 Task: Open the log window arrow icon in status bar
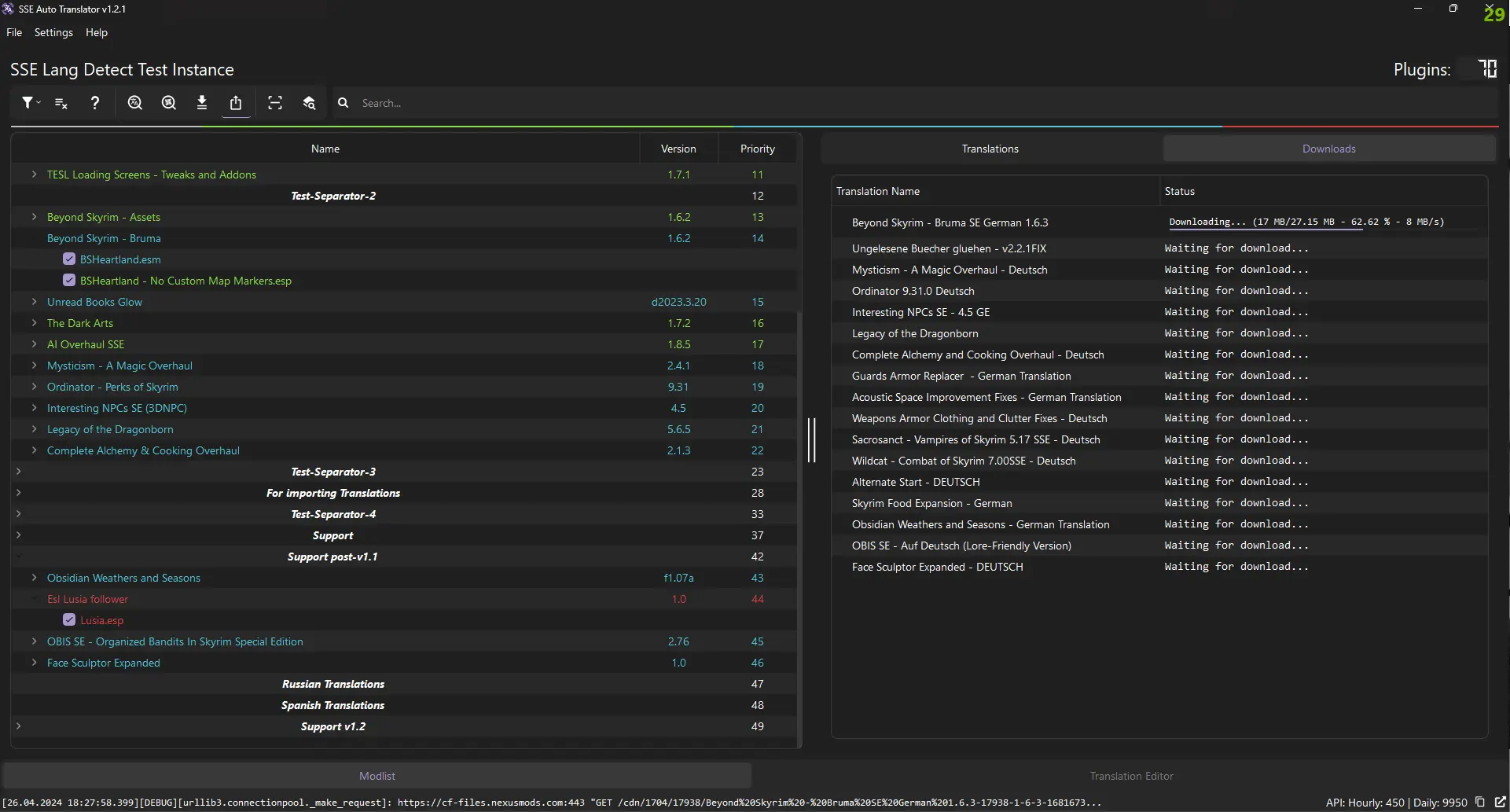[1500, 803]
